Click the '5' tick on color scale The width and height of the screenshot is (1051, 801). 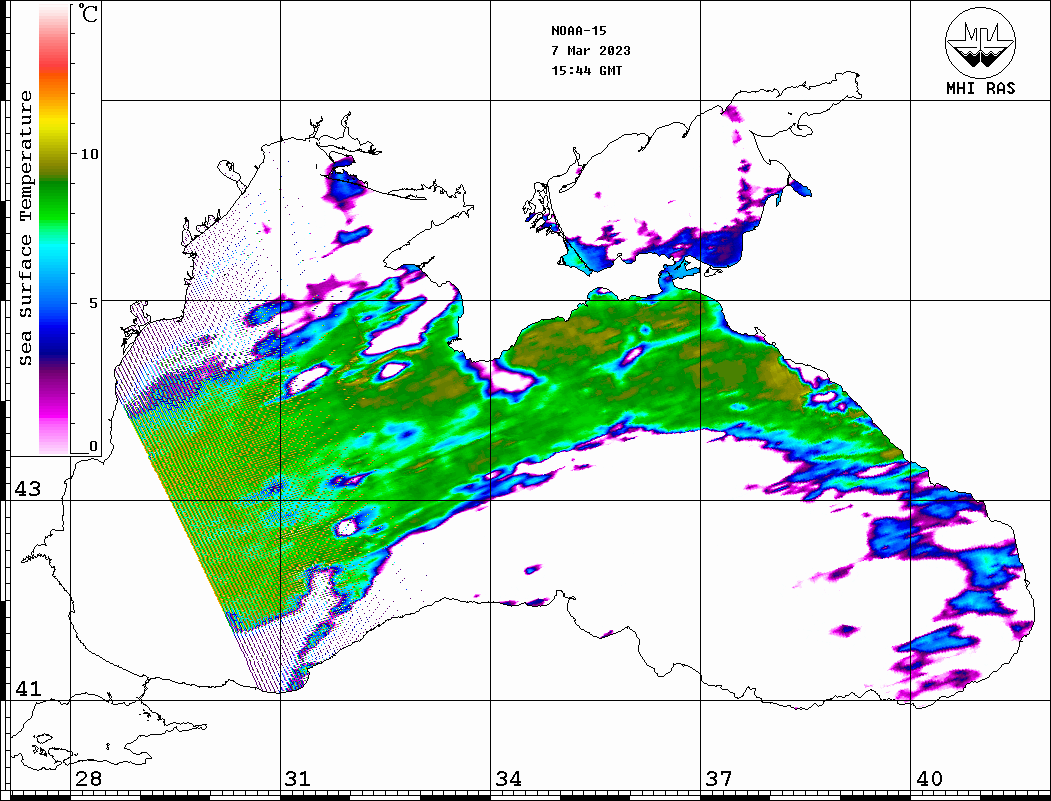click(x=93, y=303)
